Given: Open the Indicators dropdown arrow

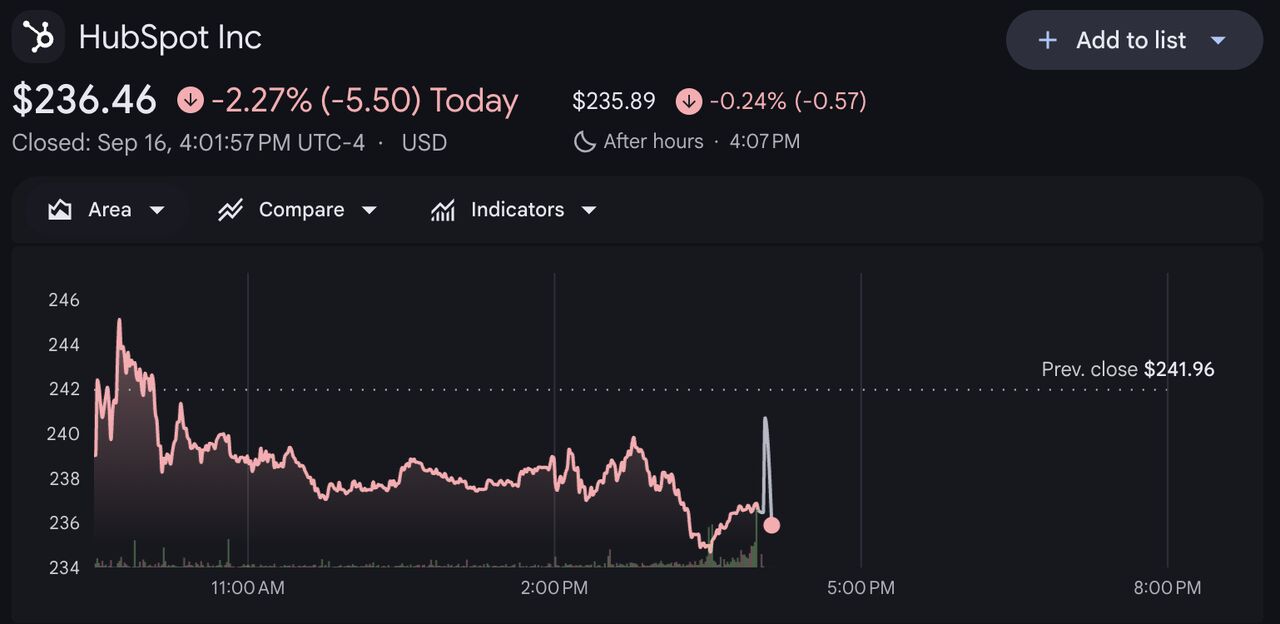Looking at the screenshot, I should click(589, 210).
